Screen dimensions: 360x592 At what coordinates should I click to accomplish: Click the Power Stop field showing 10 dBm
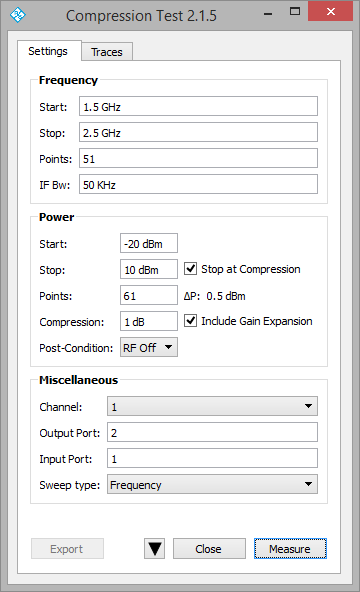point(149,269)
